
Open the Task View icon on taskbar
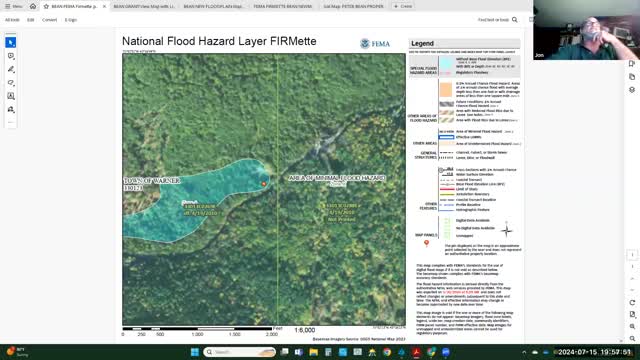[x=284, y=352]
